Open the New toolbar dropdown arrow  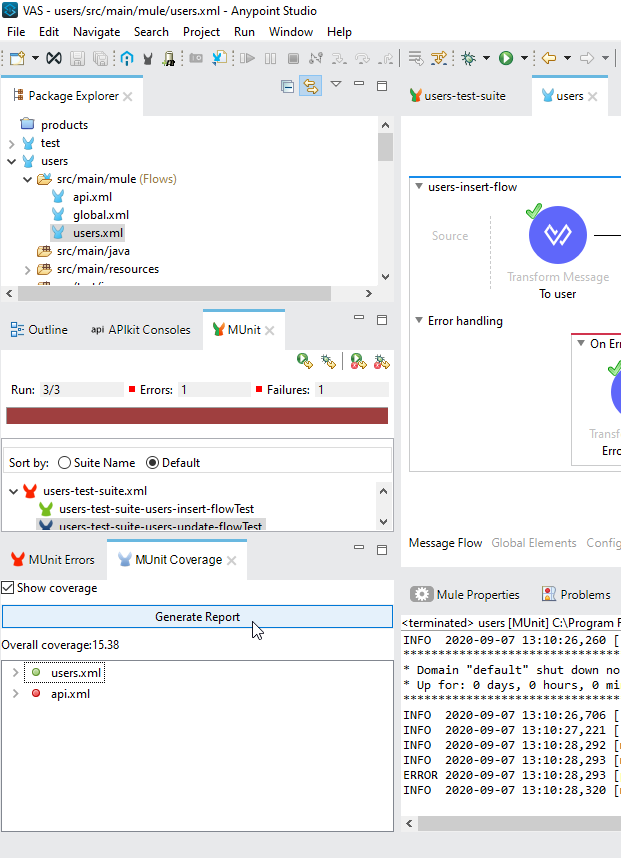[x=35, y=58]
